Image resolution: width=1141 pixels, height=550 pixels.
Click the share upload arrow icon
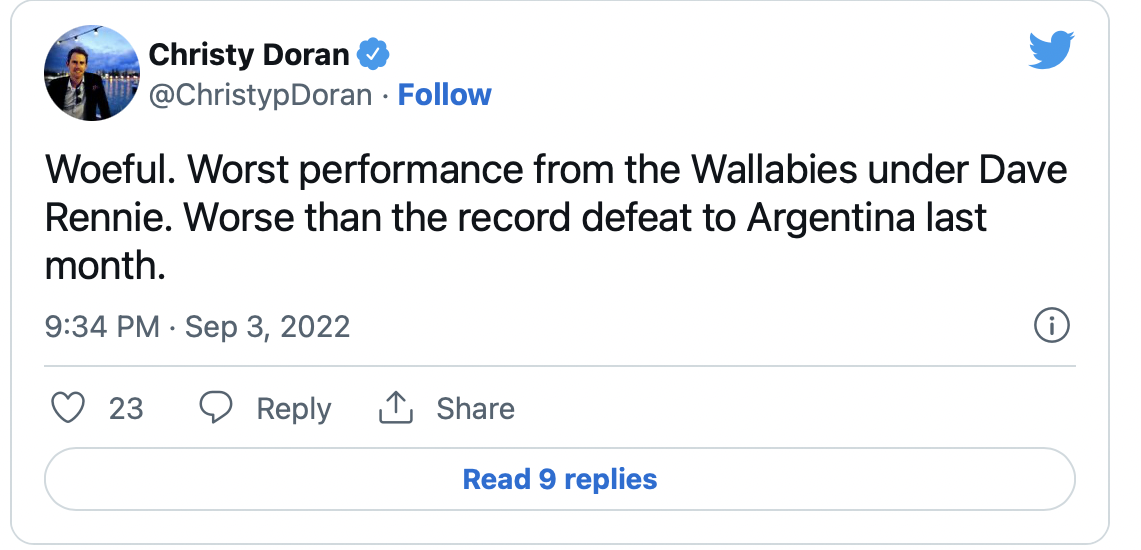click(x=396, y=408)
